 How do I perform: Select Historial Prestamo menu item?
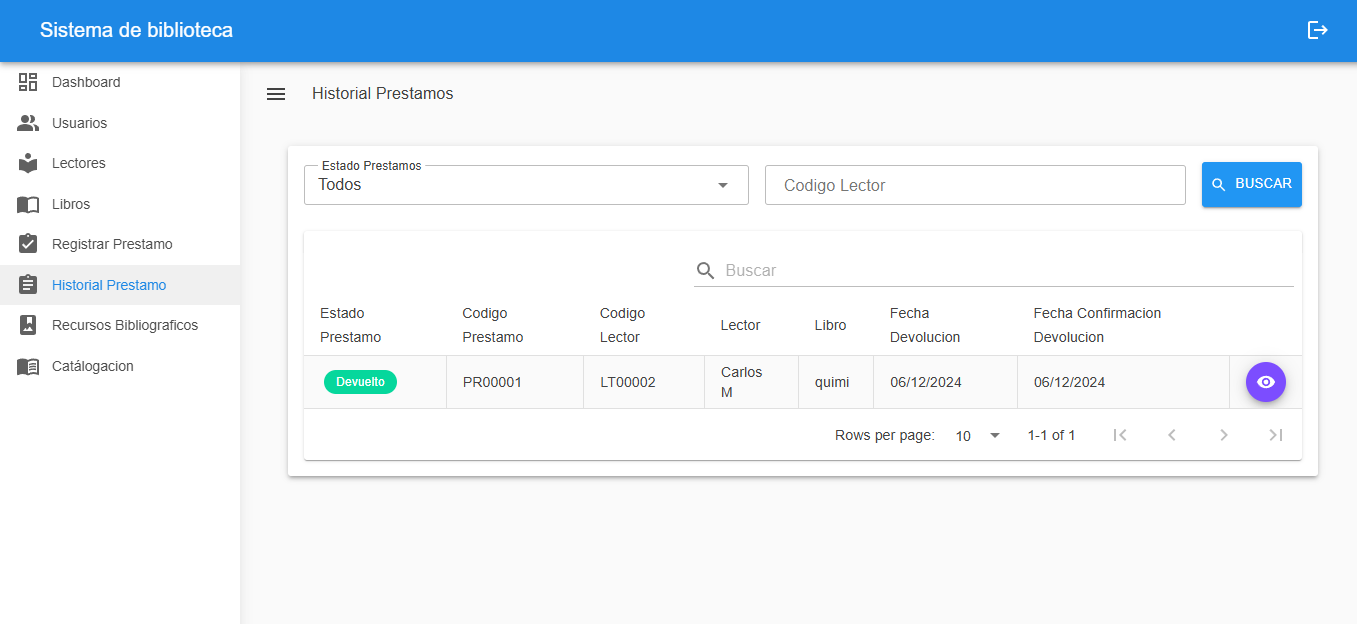(x=109, y=285)
